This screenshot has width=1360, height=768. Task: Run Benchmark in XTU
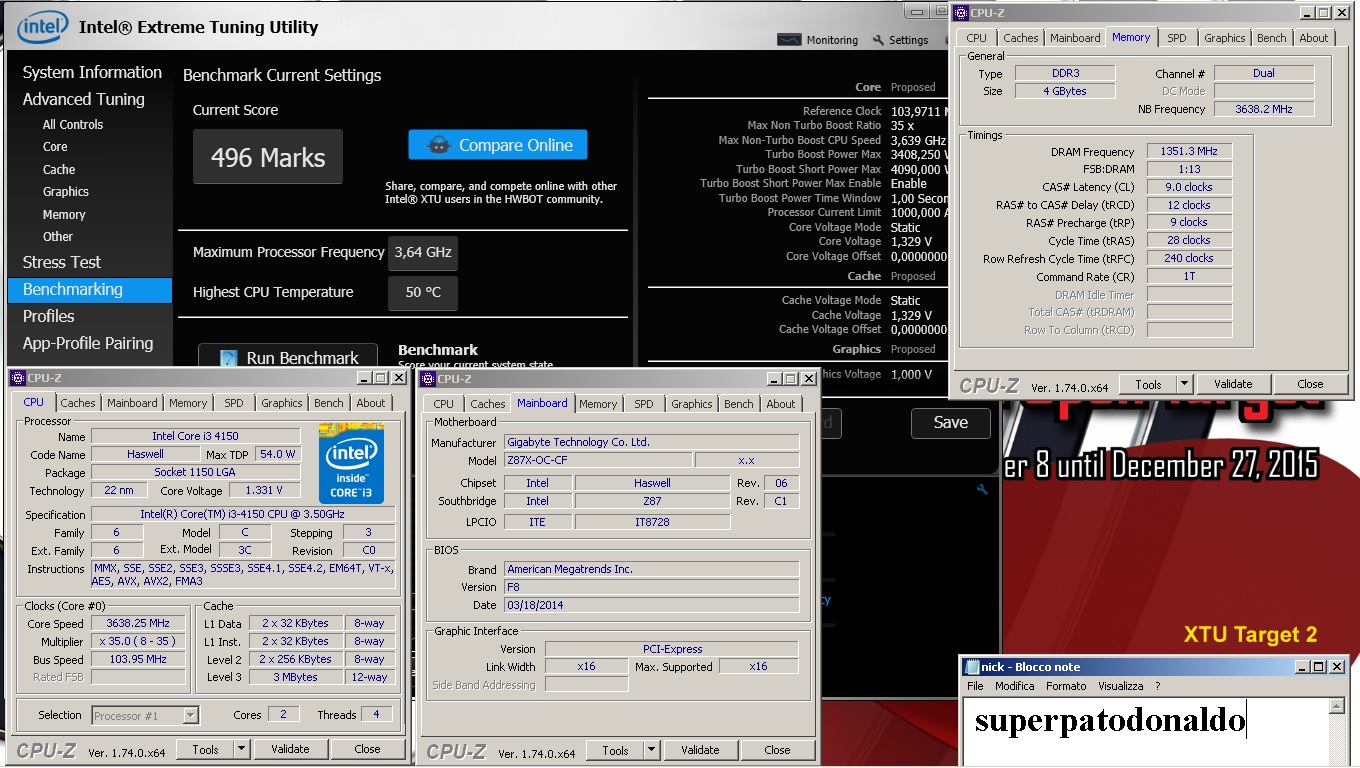tap(288, 358)
